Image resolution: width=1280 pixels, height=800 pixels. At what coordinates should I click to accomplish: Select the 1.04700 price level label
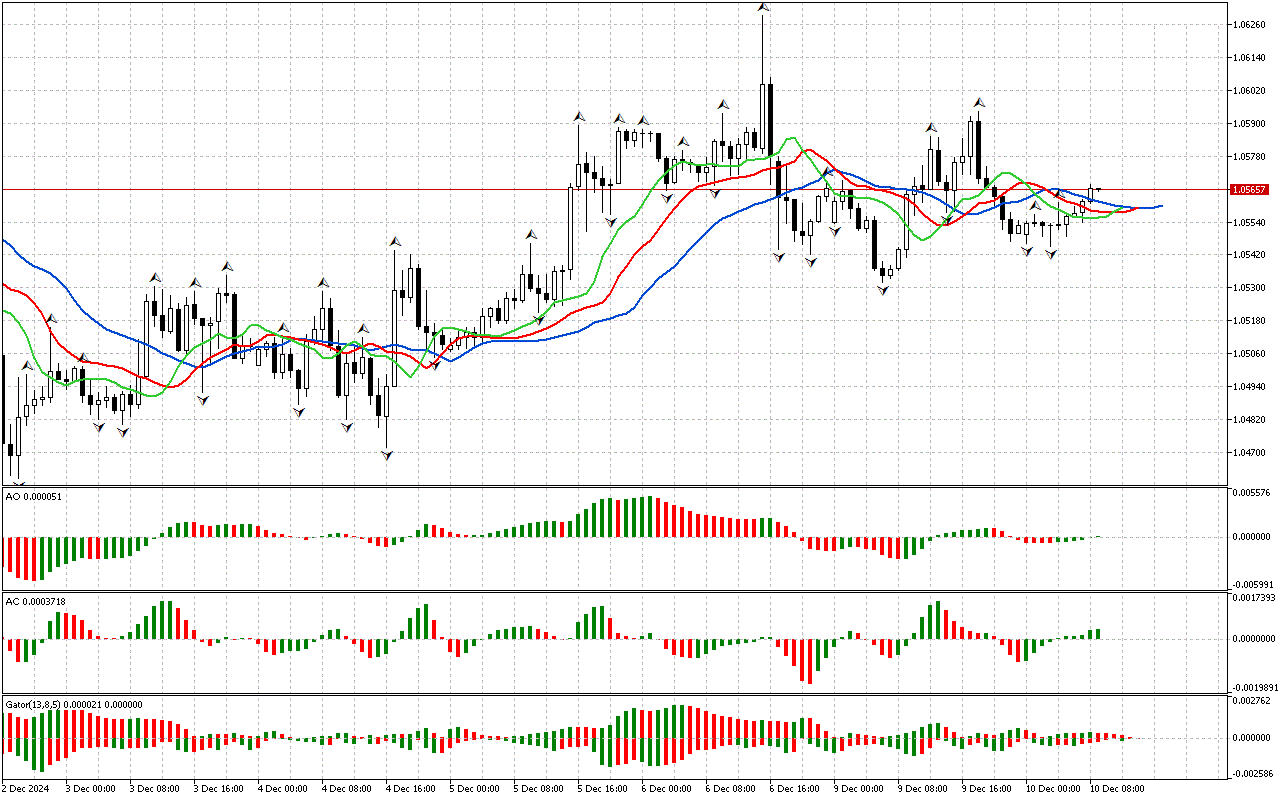(x=1250, y=453)
